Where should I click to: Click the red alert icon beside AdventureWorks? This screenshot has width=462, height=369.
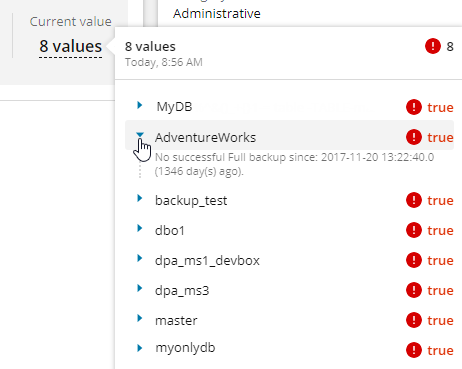point(414,137)
